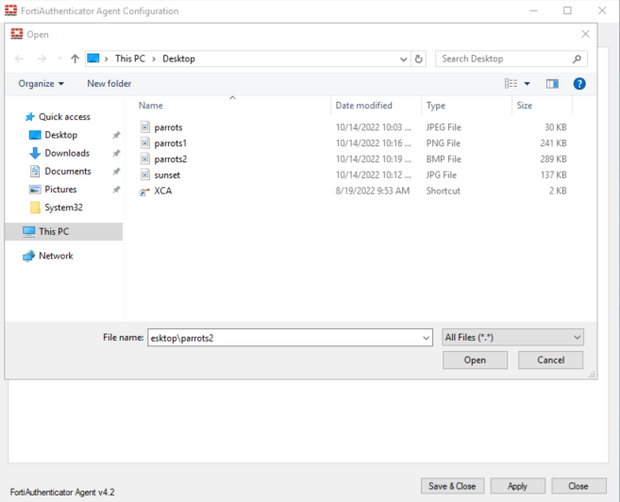Expand the File name dropdown arrow

426,338
